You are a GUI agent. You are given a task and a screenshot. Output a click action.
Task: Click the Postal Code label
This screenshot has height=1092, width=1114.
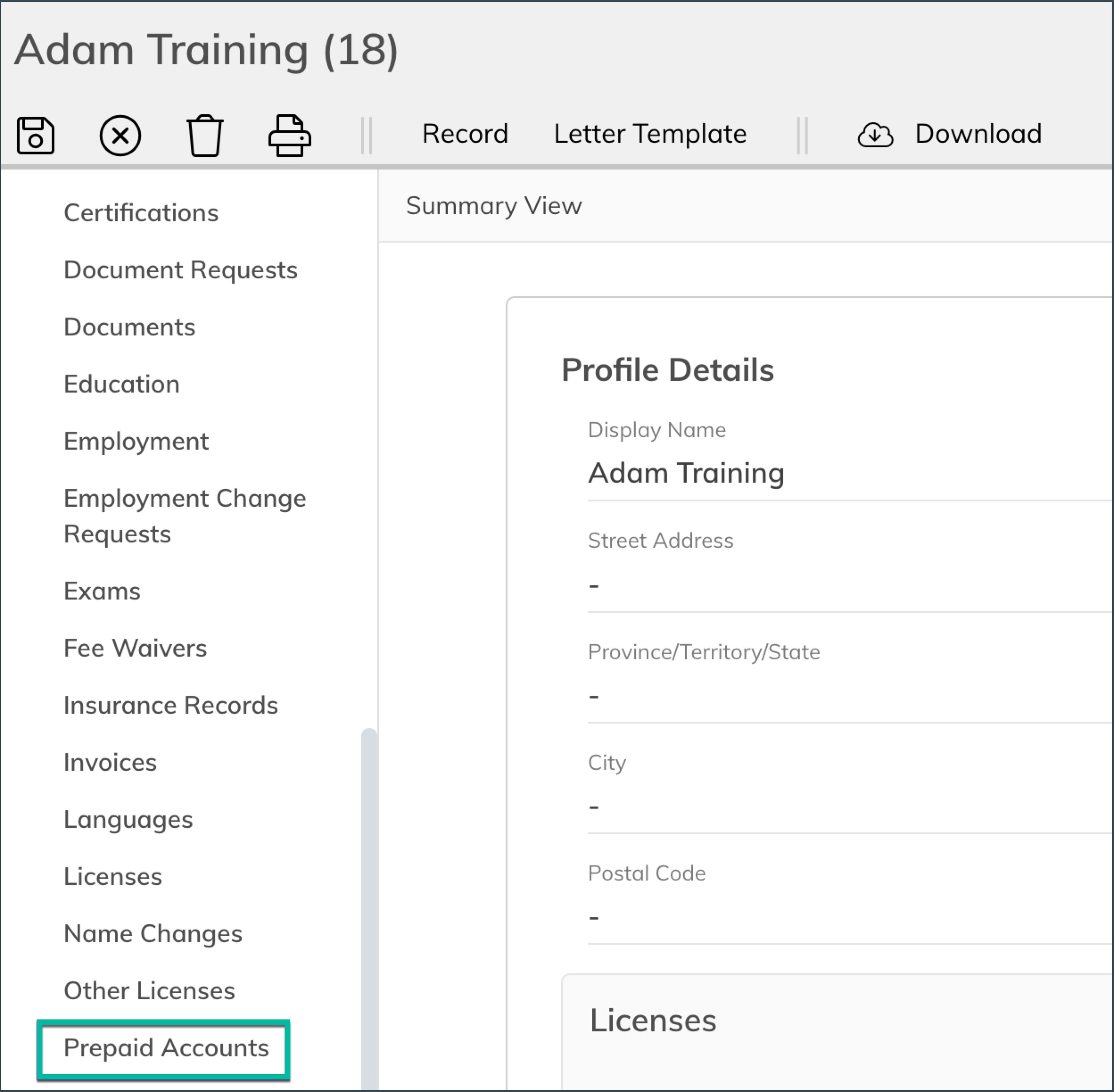pyautogui.click(x=647, y=873)
